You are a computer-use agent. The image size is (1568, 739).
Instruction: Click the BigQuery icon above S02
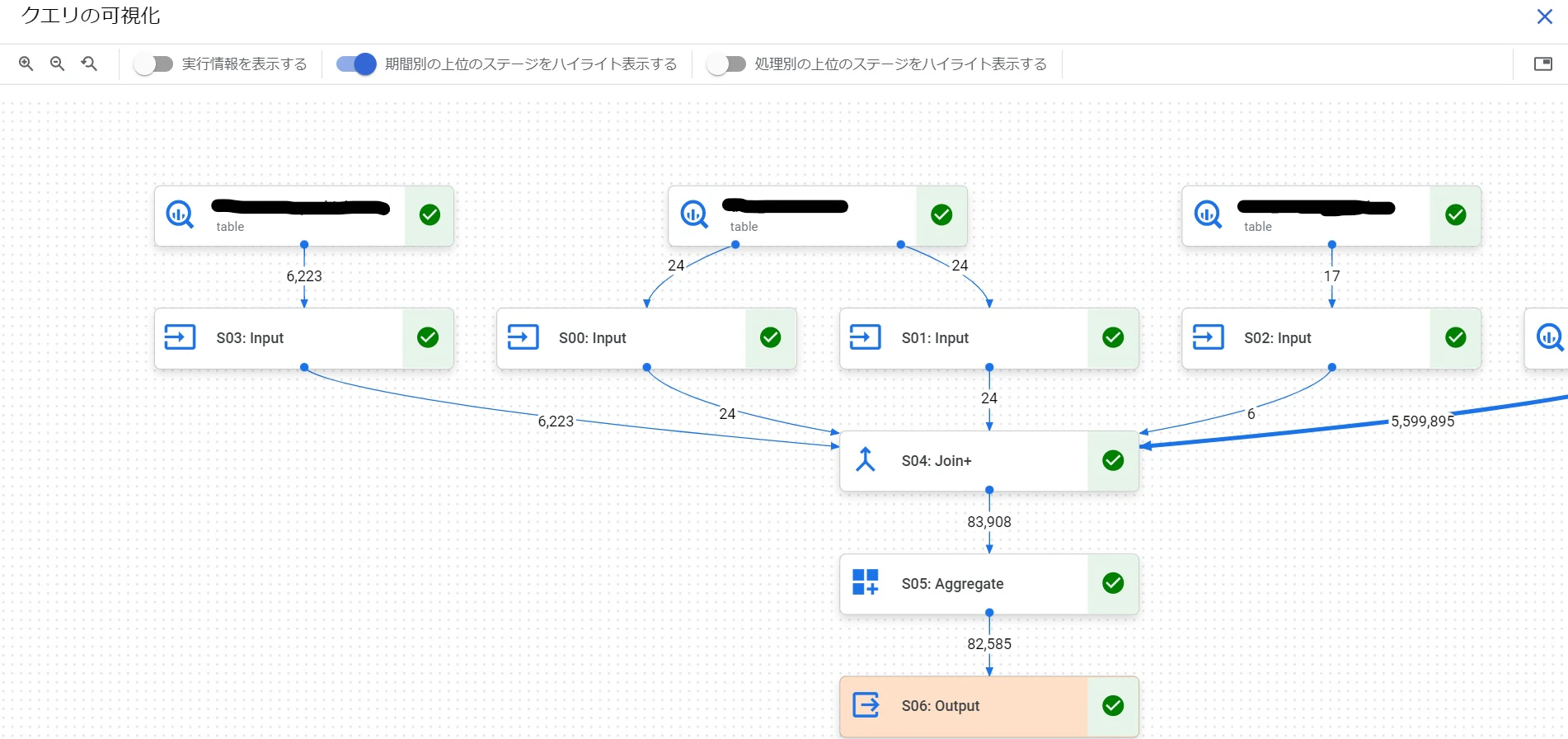(1208, 214)
